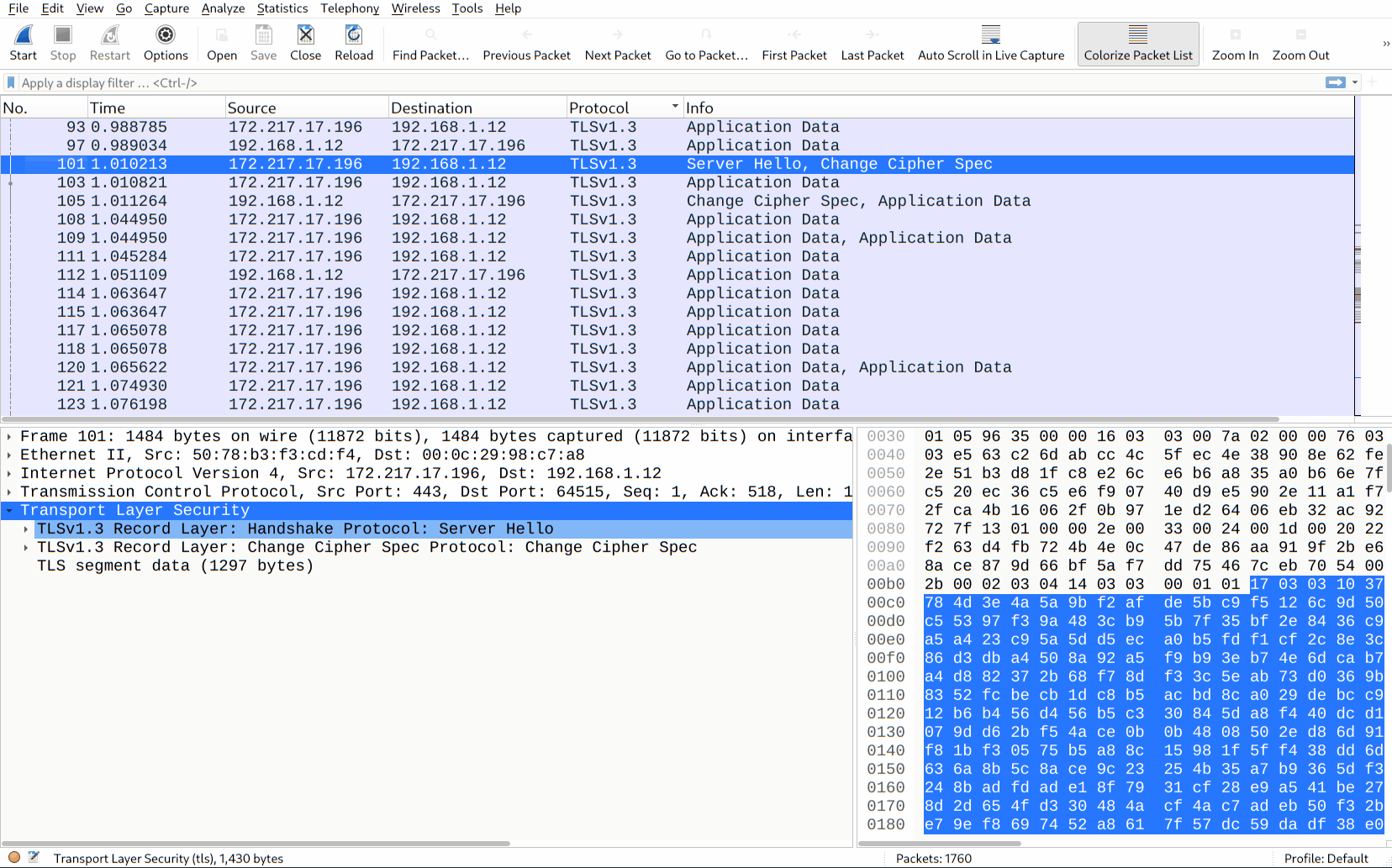Open display filter history dropdown

[x=1355, y=82]
